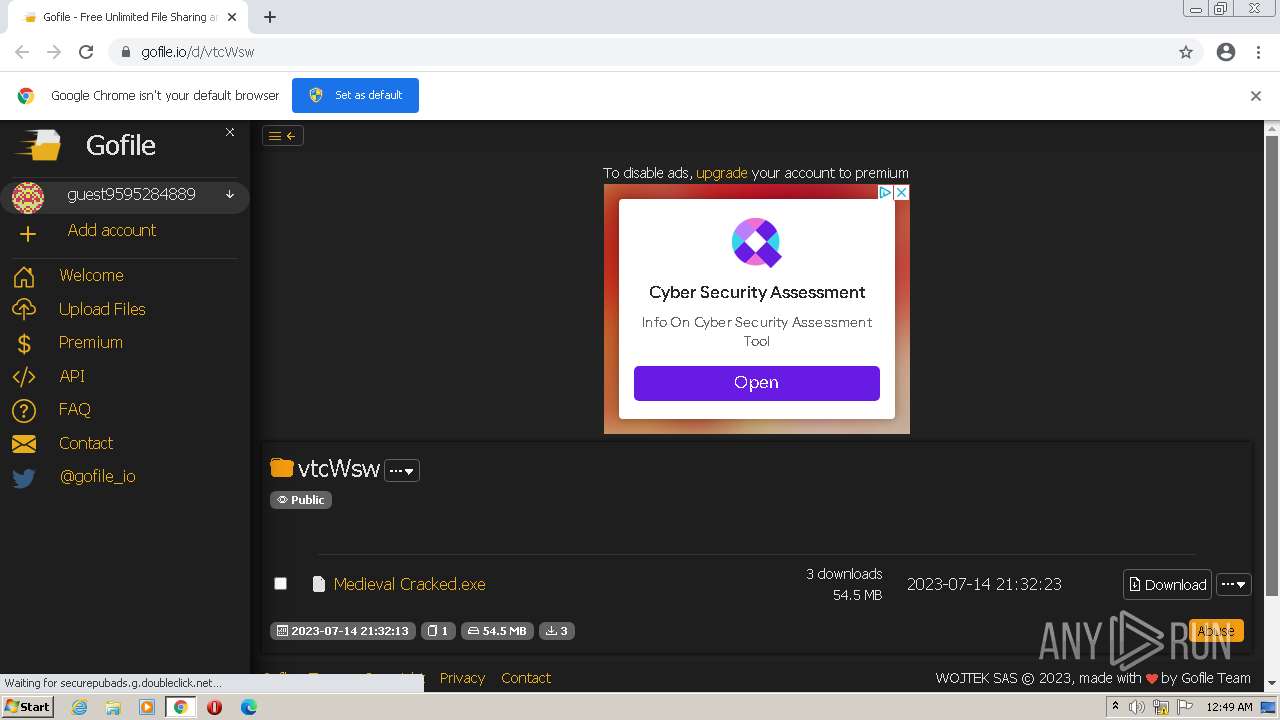Go back to the previous page
Image resolution: width=1280 pixels, height=720 pixels.
(22, 52)
